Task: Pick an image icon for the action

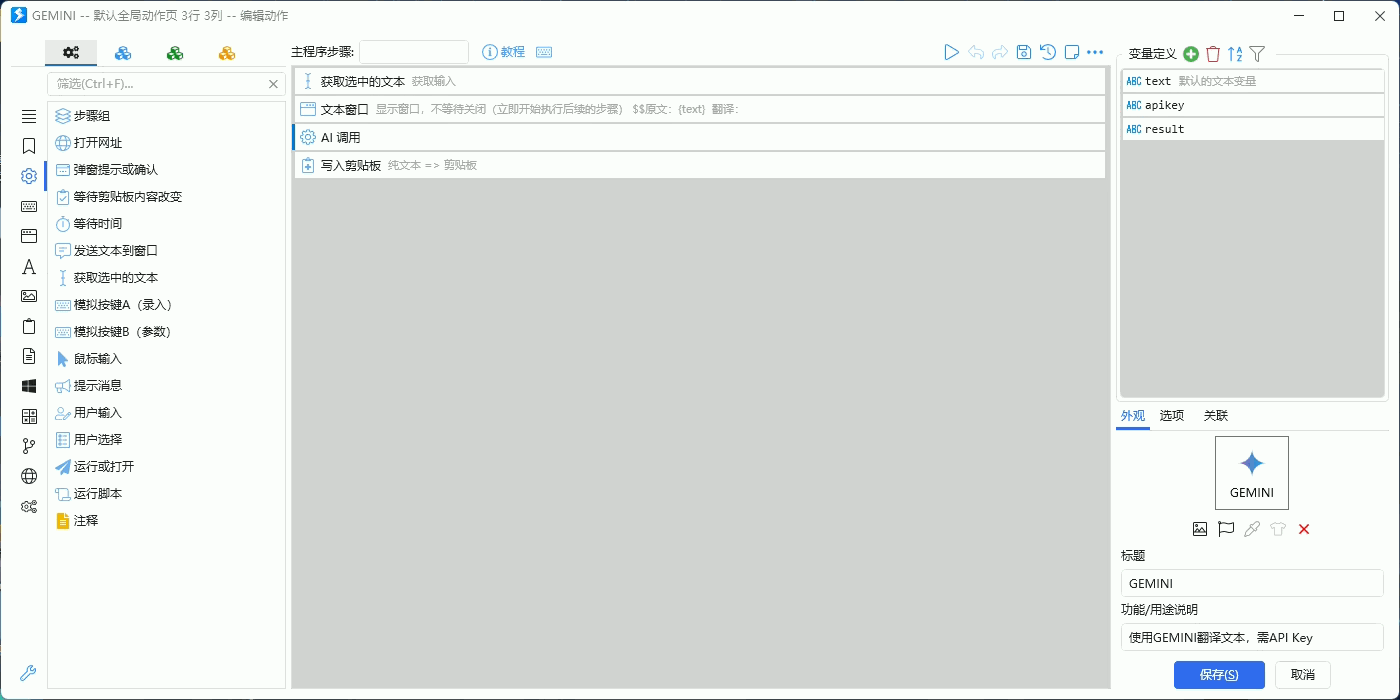Action: tap(1200, 529)
